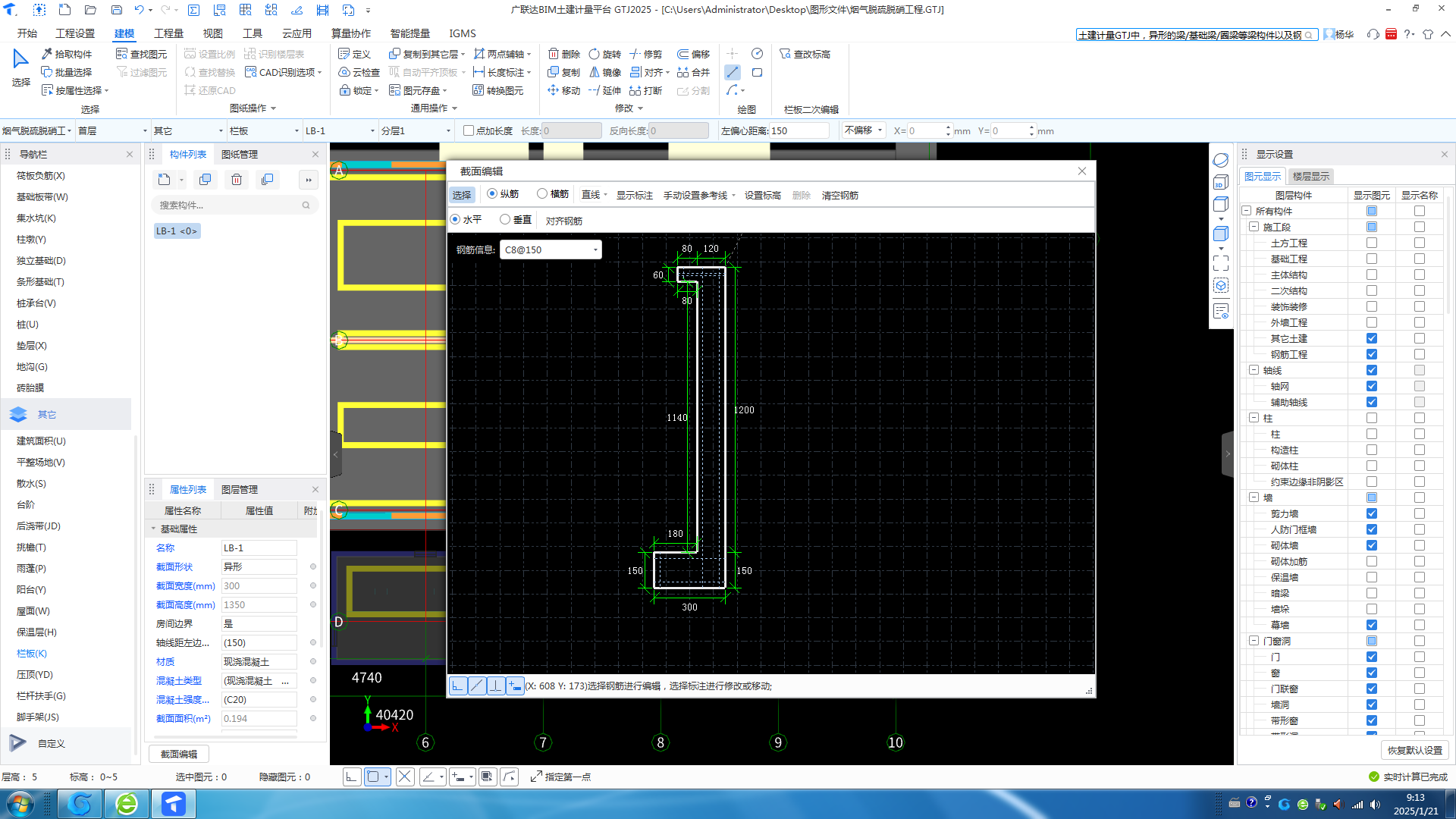
Task: Click the 搜索构件 search field
Action: coord(234,205)
